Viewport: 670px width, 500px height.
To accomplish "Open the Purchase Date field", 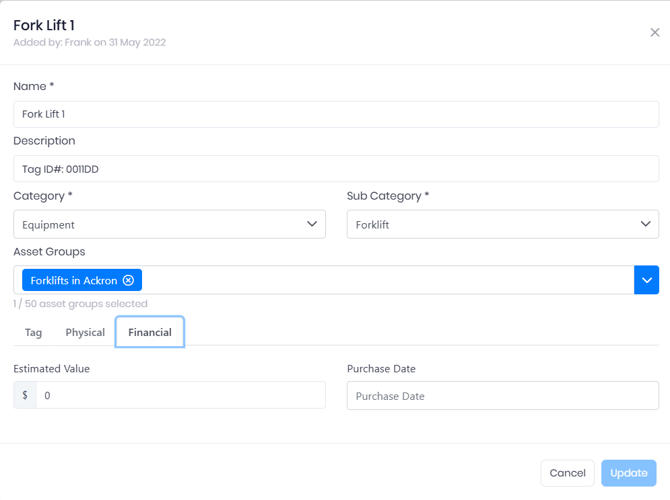I will click(x=502, y=395).
